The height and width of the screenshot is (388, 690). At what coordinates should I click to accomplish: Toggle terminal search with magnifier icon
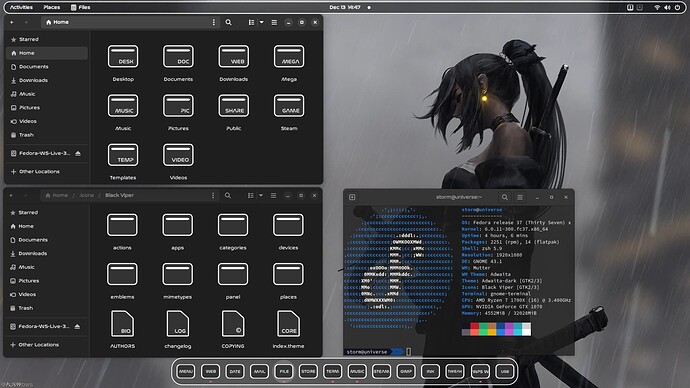tap(505, 197)
